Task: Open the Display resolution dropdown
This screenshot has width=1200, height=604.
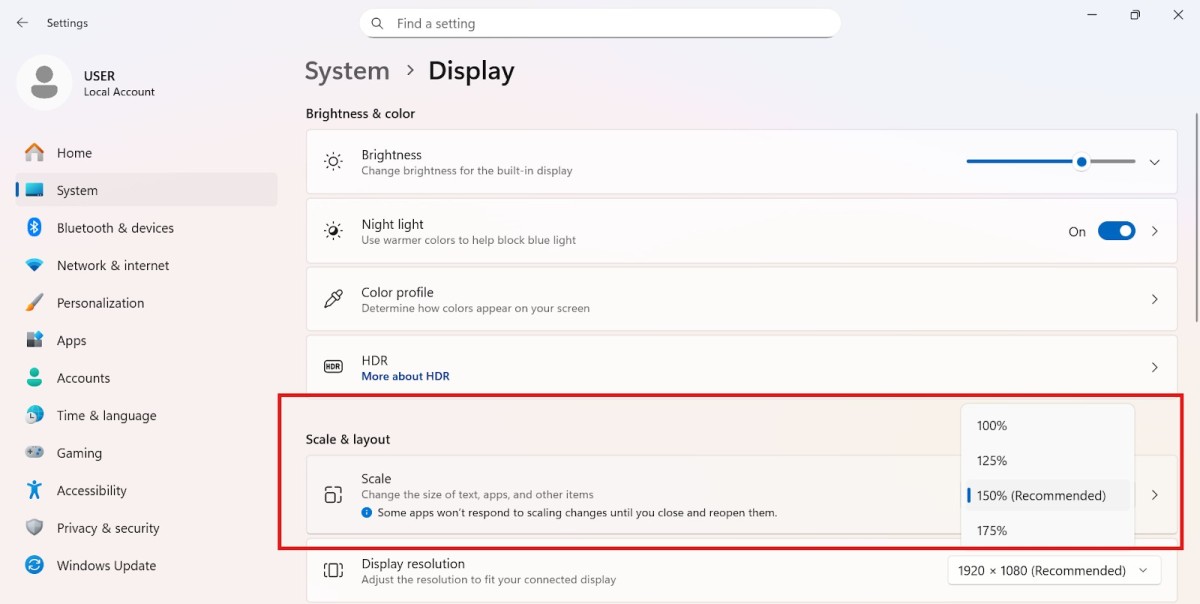Action: point(1054,570)
